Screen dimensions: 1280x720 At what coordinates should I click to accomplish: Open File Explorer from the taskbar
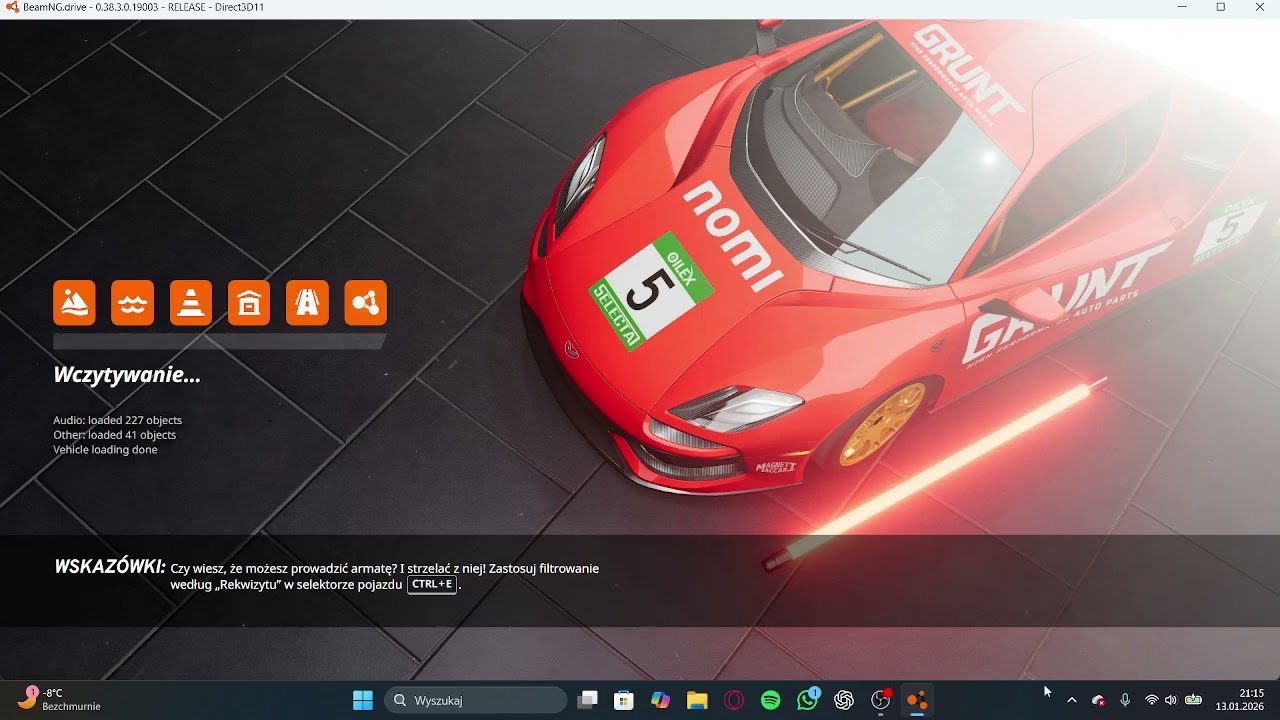pyautogui.click(x=697, y=700)
